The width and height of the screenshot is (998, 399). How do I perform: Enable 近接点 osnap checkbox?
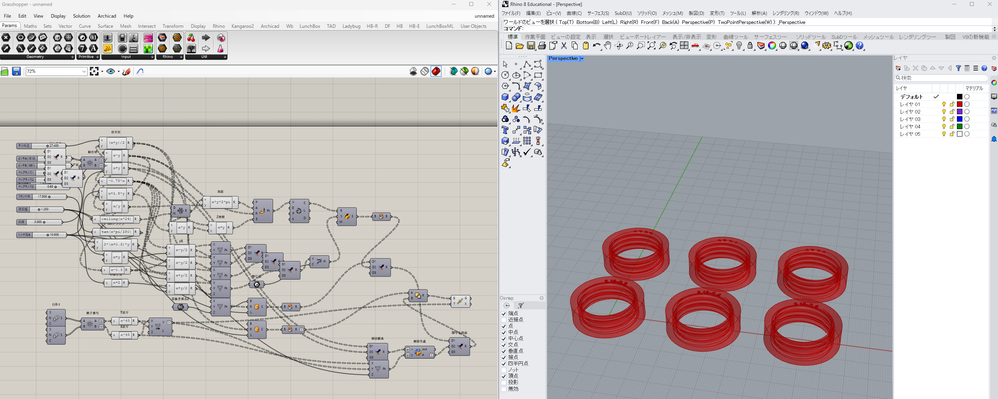(504, 319)
